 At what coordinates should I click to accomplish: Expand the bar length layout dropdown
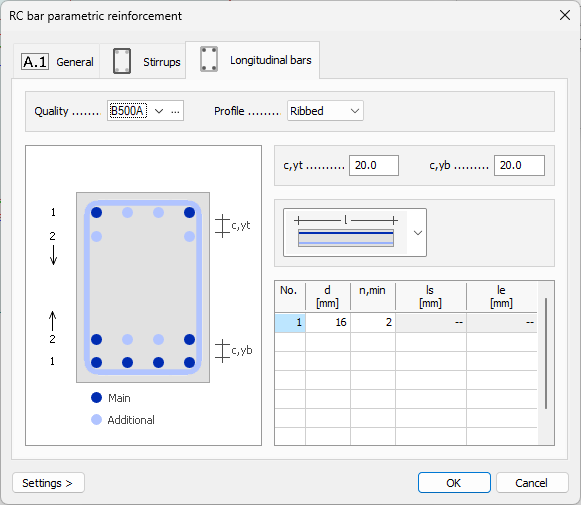[418, 233]
